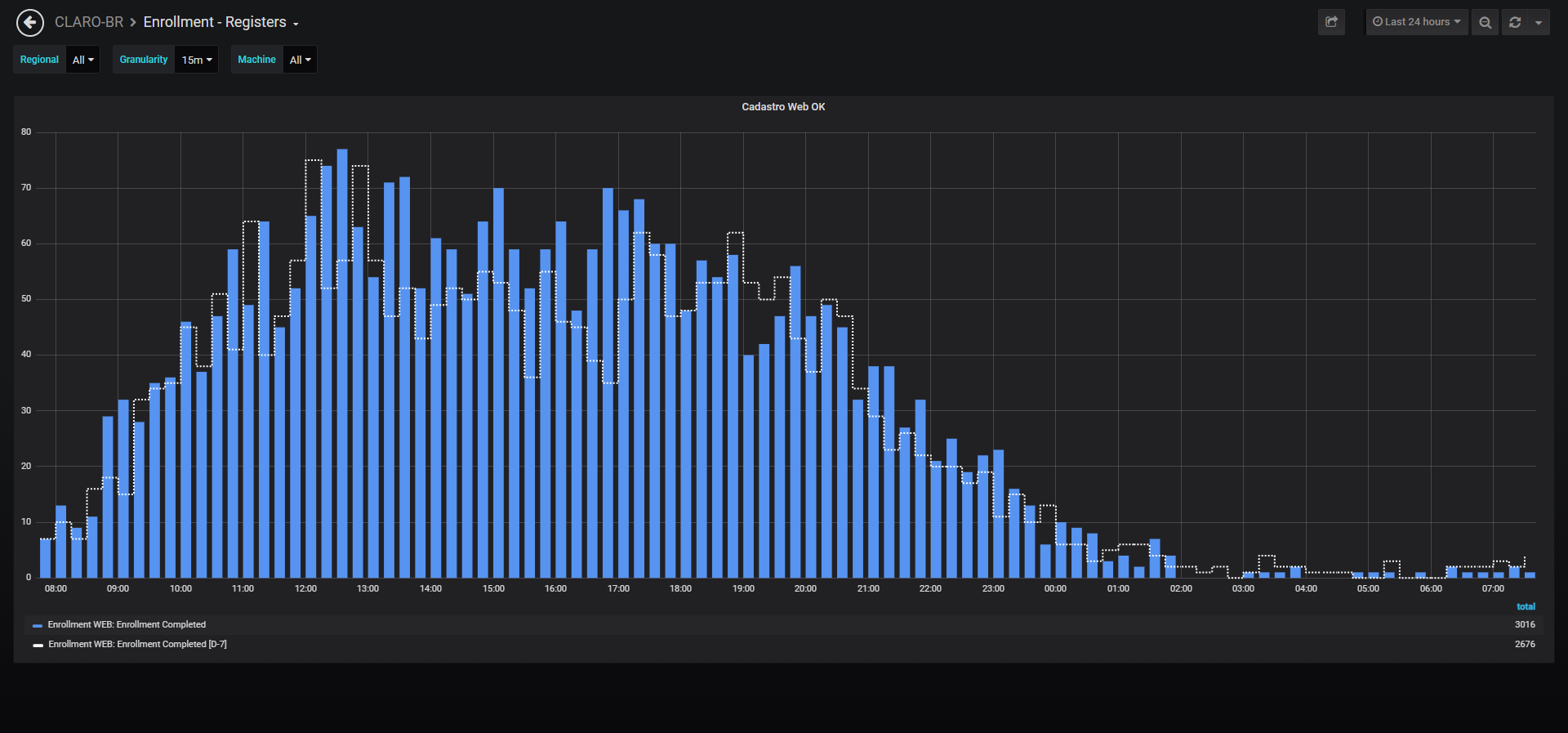Click white [D-7] series color swatch
The image size is (1568, 733).
coord(38,645)
